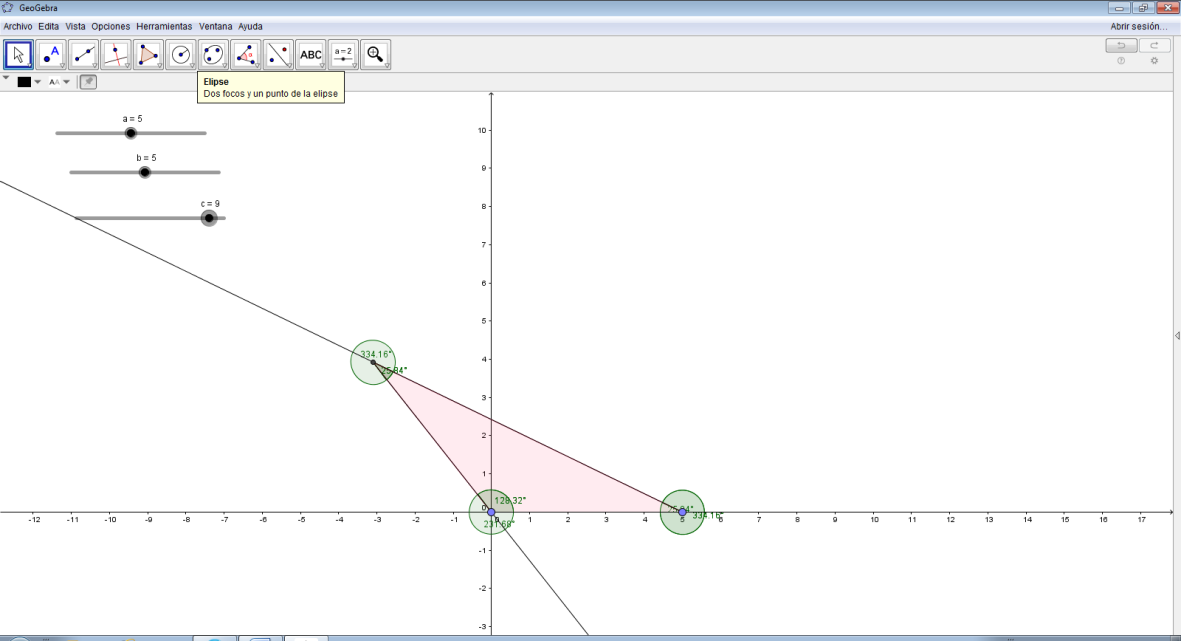Select the Polygon tool

[148, 55]
